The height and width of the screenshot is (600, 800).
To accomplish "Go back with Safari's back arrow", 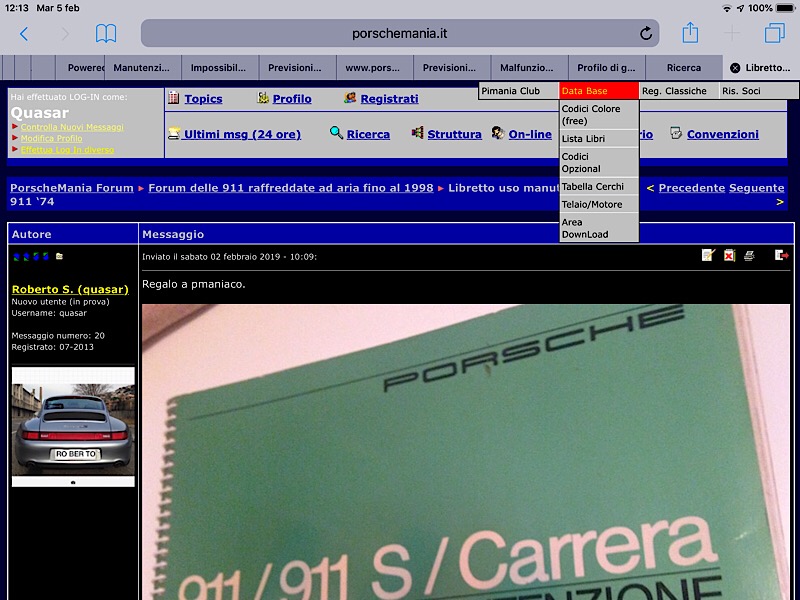I will (23, 34).
